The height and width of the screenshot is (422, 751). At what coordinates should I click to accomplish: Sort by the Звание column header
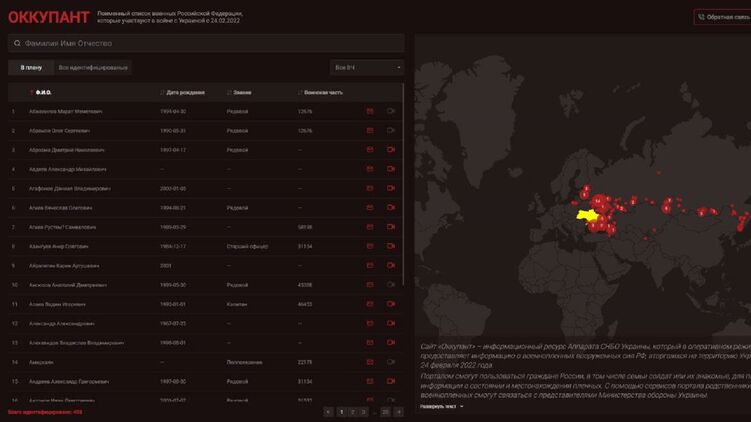(x=241, y=92)
